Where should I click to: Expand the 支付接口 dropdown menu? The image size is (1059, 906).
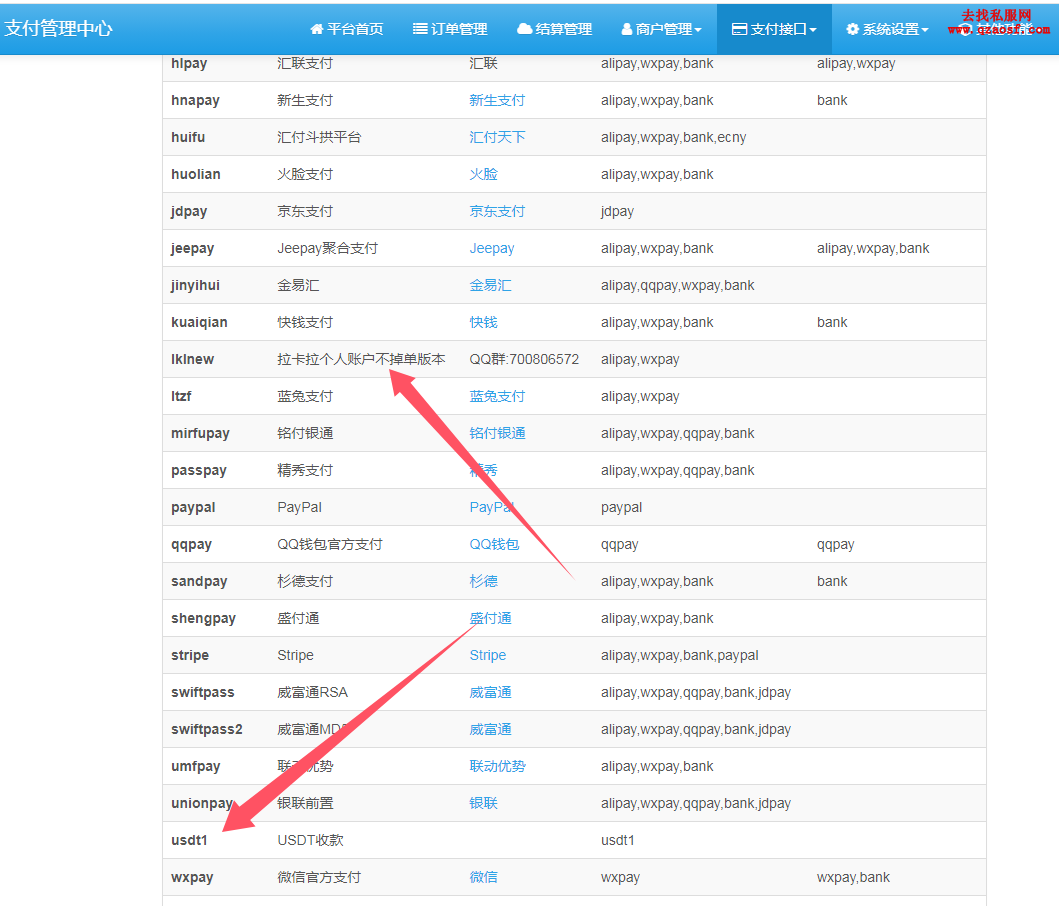point(774,29)
